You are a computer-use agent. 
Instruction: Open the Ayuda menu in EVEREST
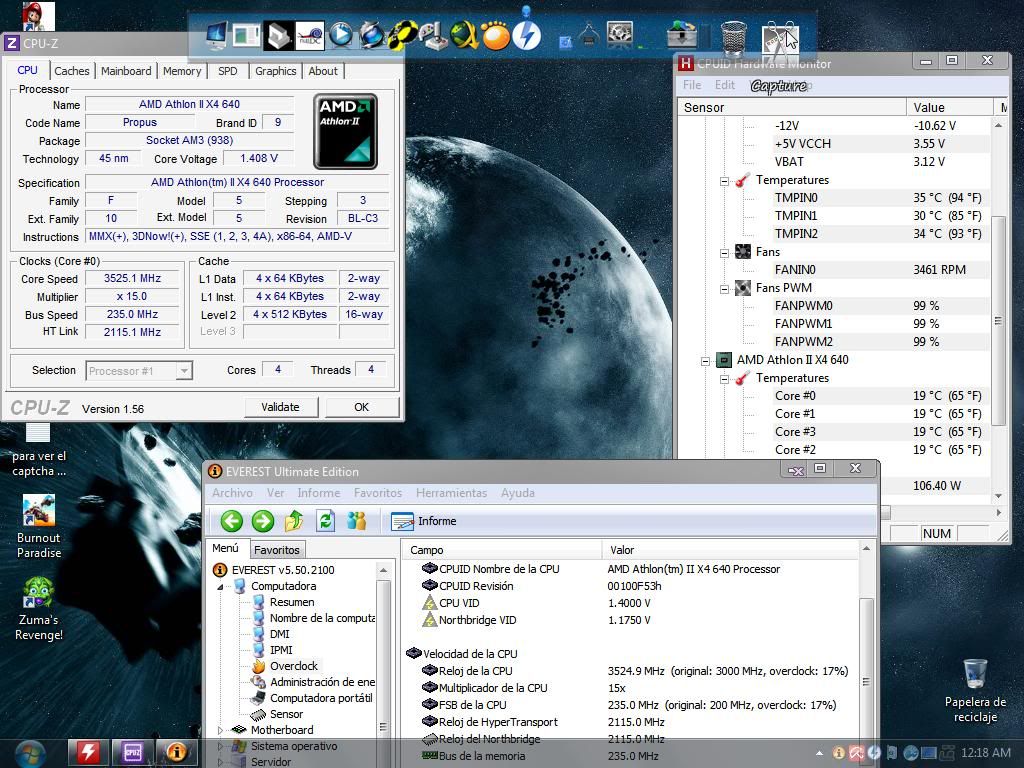(518, 493)
